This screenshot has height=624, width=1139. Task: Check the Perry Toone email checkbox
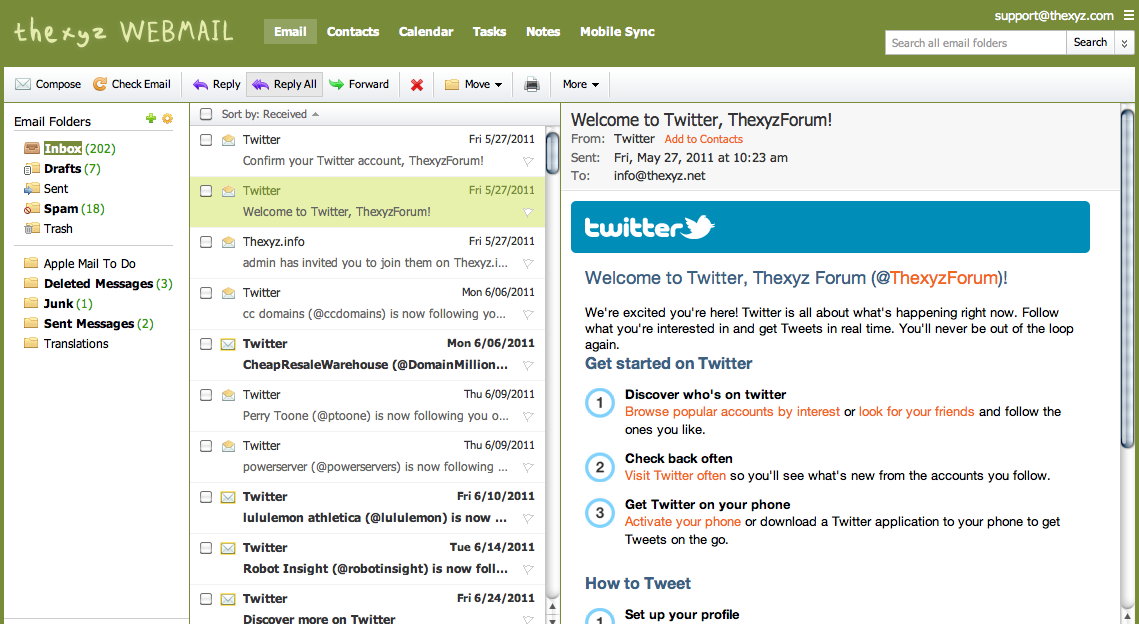point(206,394)
